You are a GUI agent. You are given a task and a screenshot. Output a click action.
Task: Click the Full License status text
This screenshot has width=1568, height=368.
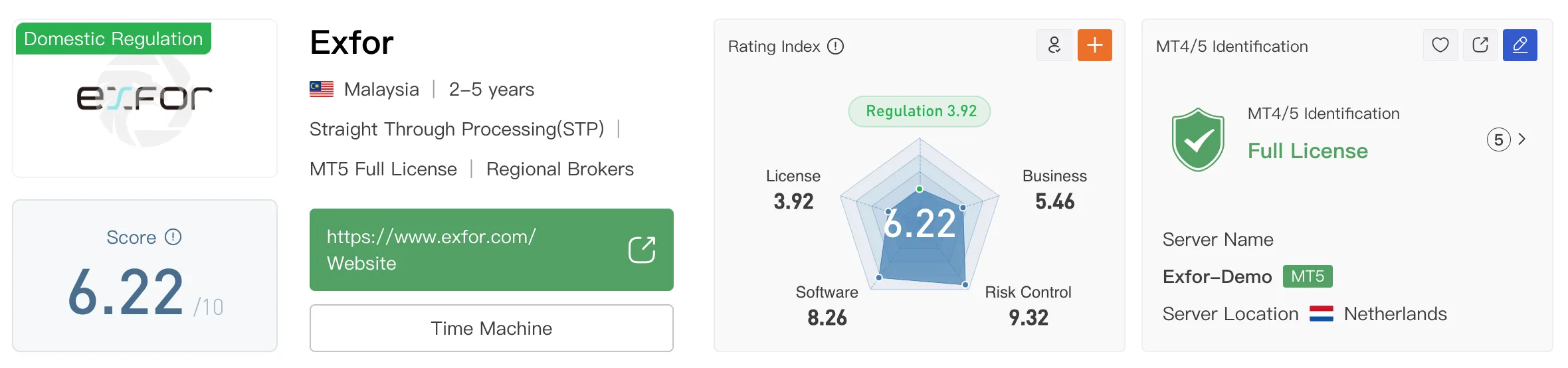click(x=1308, y=151)
